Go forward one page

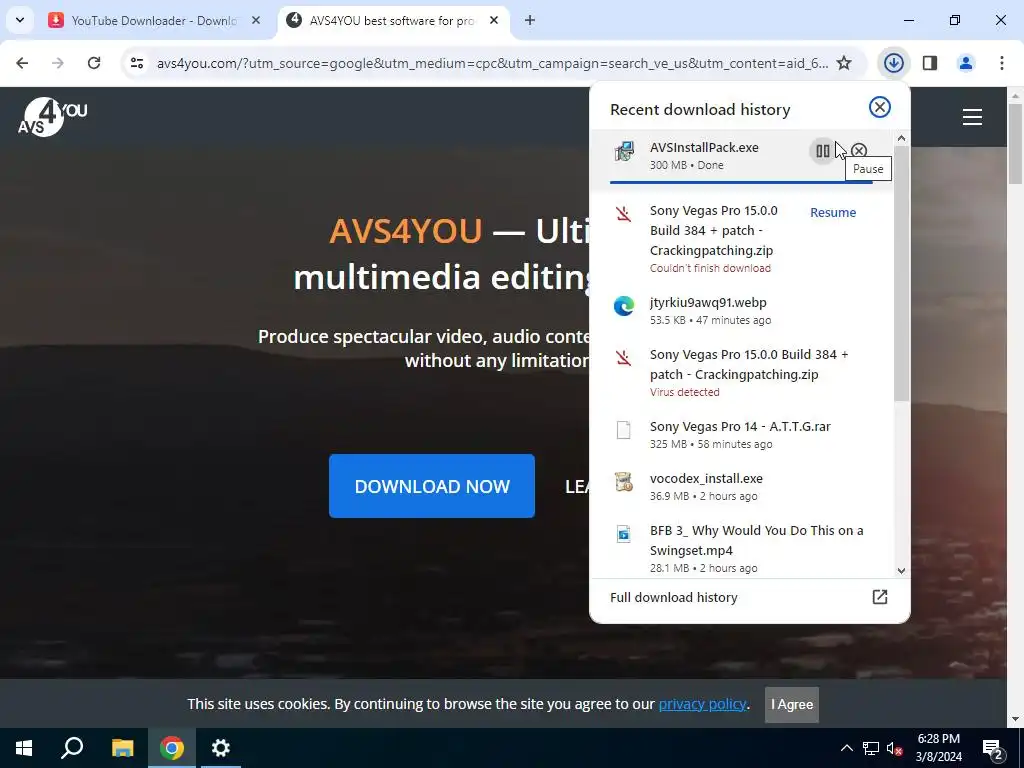click(58, 63)
